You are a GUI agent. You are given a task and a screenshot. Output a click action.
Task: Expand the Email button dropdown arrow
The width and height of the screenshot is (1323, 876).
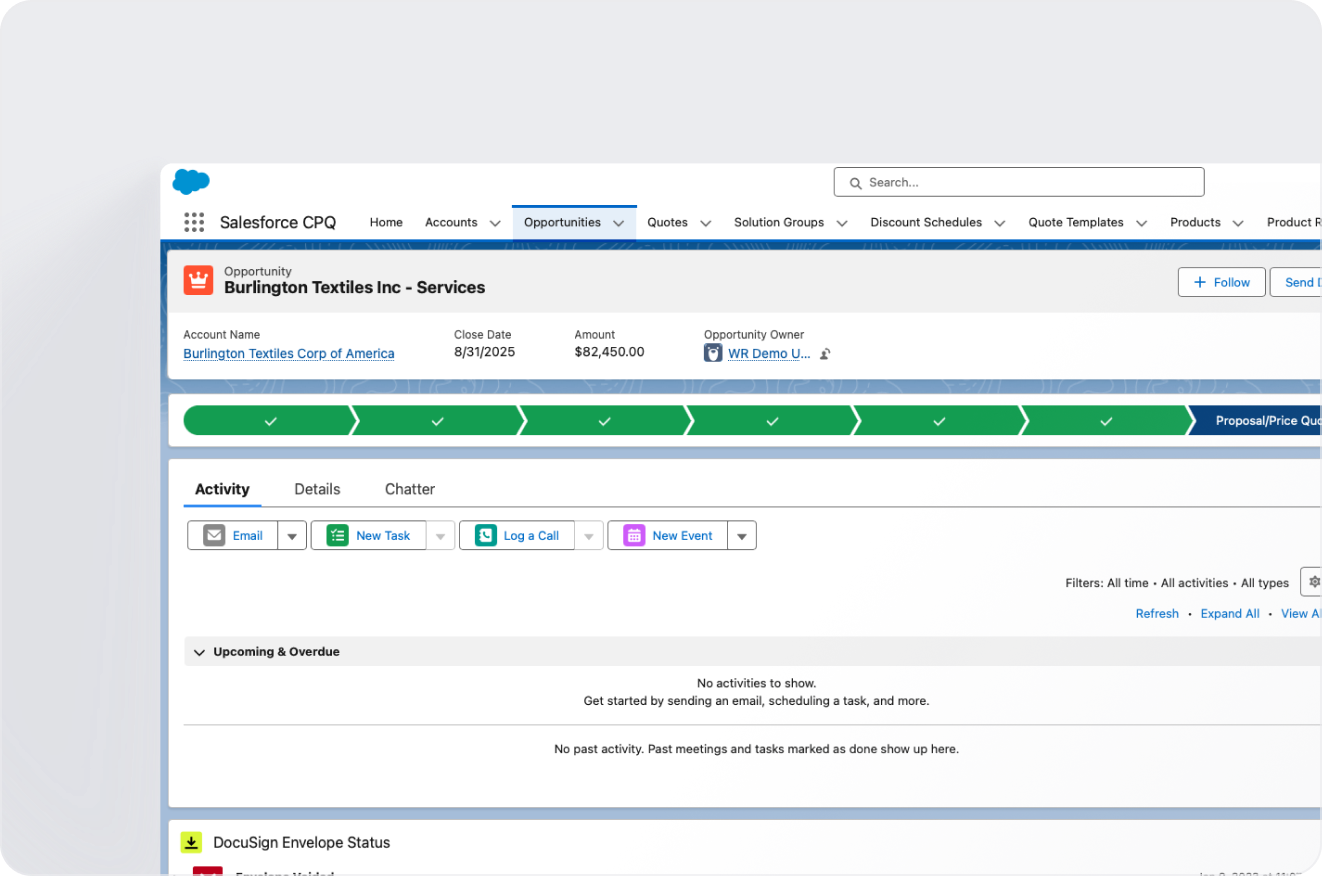(292, 536)
